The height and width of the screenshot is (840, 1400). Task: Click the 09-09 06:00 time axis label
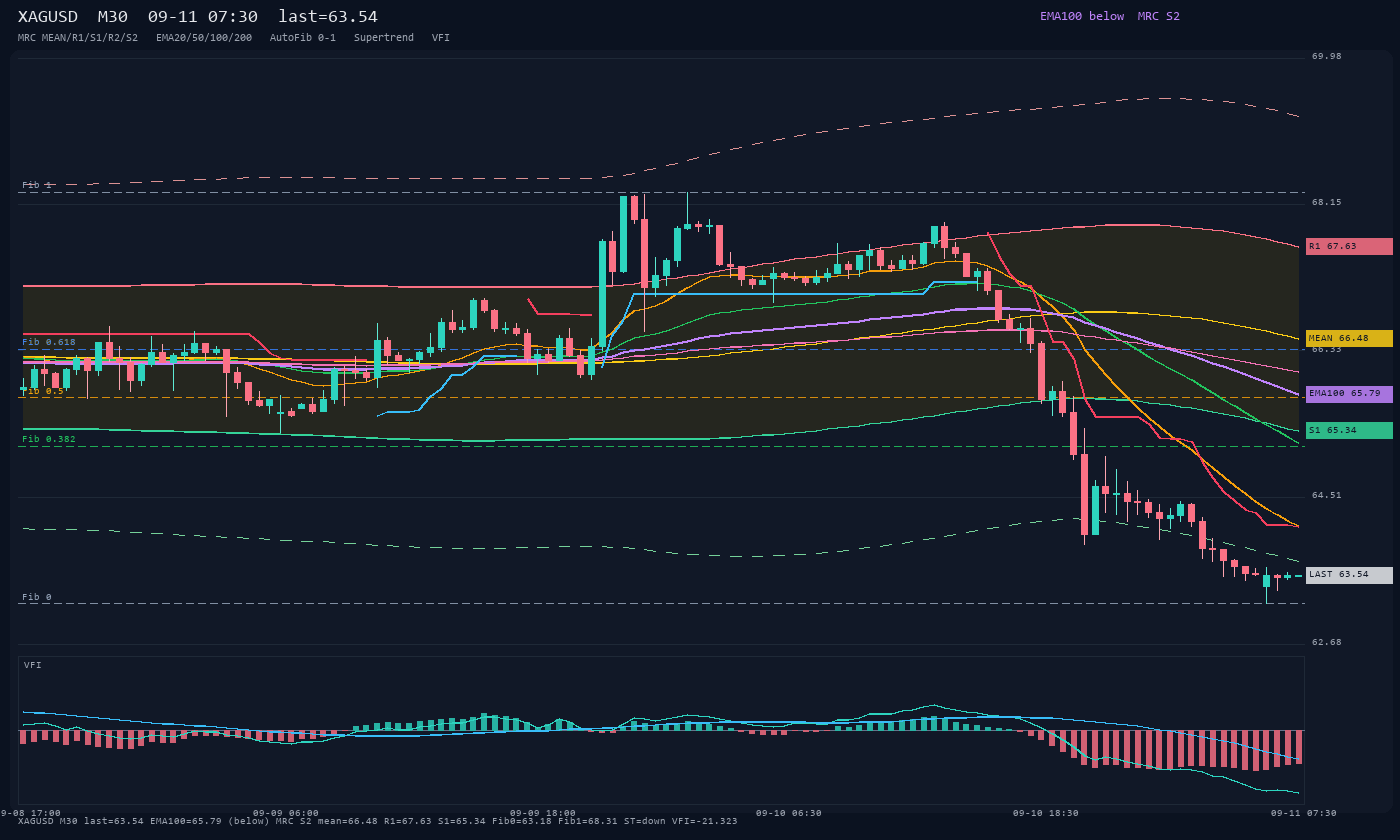tap(286, 813)
